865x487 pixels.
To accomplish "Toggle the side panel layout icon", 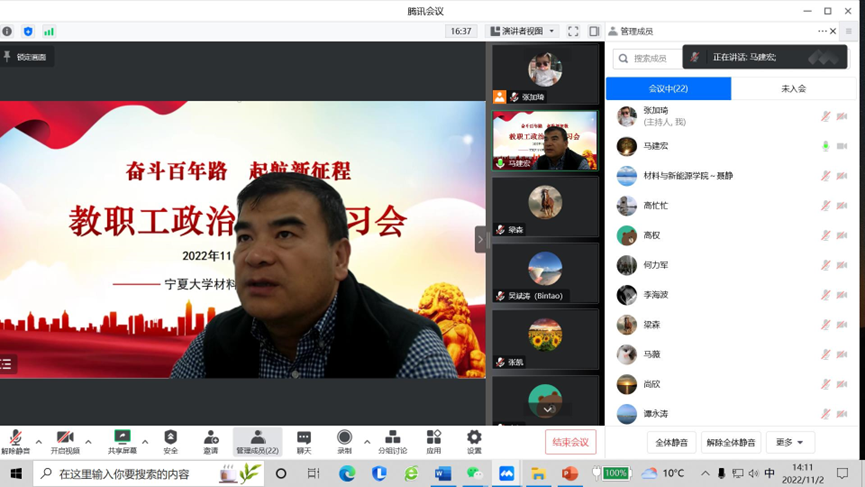I will [594, 31].
